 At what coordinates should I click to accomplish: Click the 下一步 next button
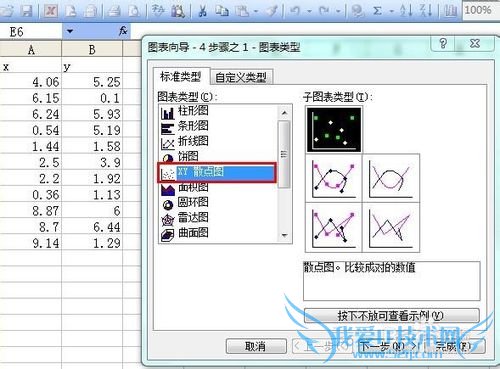point(389,346)
